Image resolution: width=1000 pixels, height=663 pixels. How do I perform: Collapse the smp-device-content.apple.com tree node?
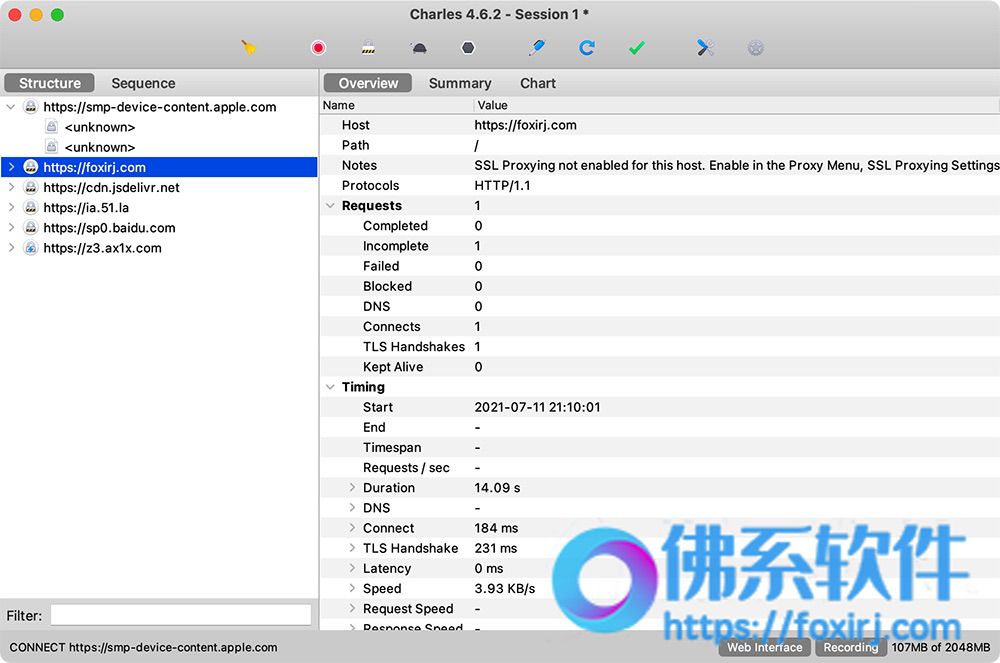[x=11, y=107]
